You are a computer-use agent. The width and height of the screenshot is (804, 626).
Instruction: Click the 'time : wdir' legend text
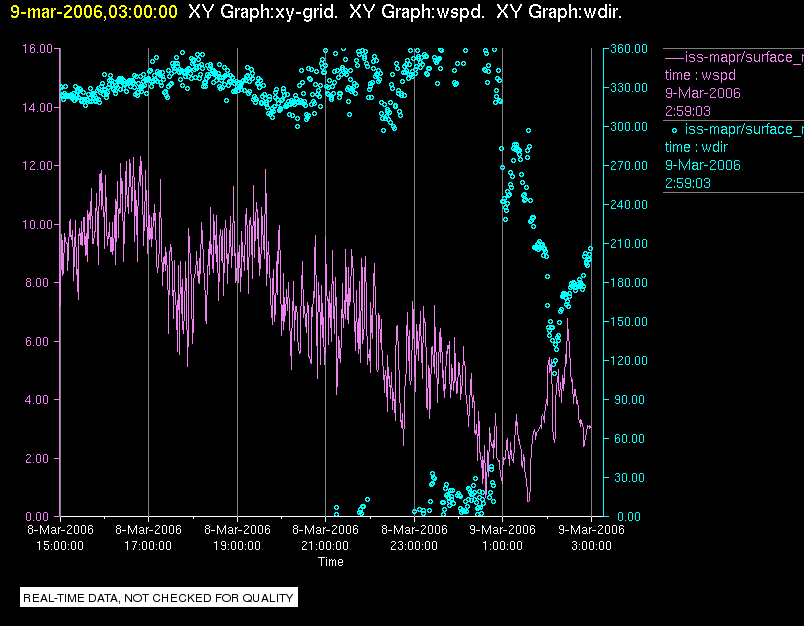(x=696, y=148)
